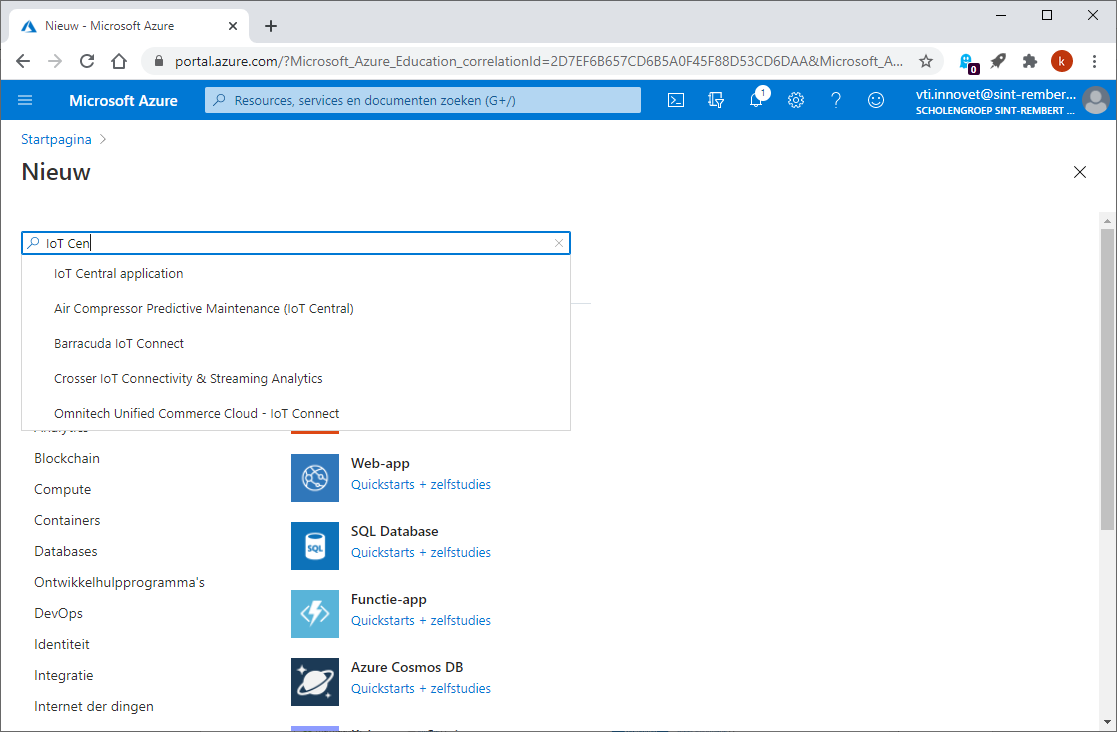The width and height of the screenshot is (1117, 732).
Task: Clear the marketplace search text
Action: pos(559,244)
